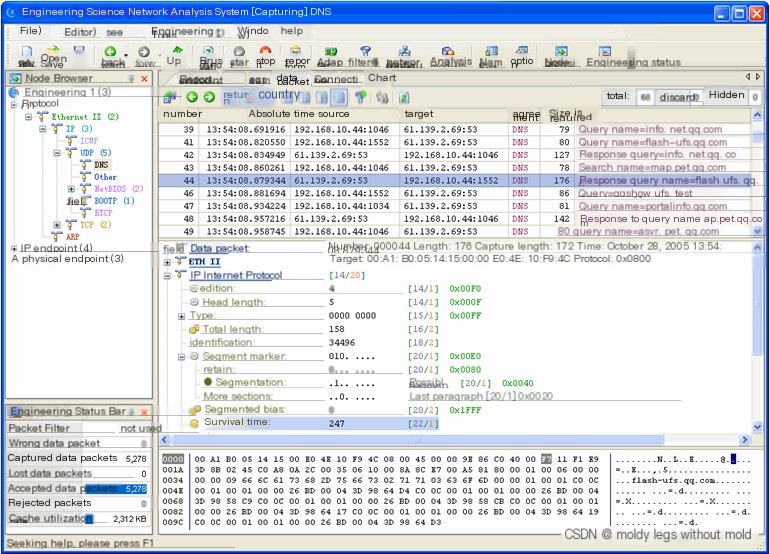Collapse the UDP (5) tree node
The height and width of the screenshot is (554, 770).
tap(57, 153)
